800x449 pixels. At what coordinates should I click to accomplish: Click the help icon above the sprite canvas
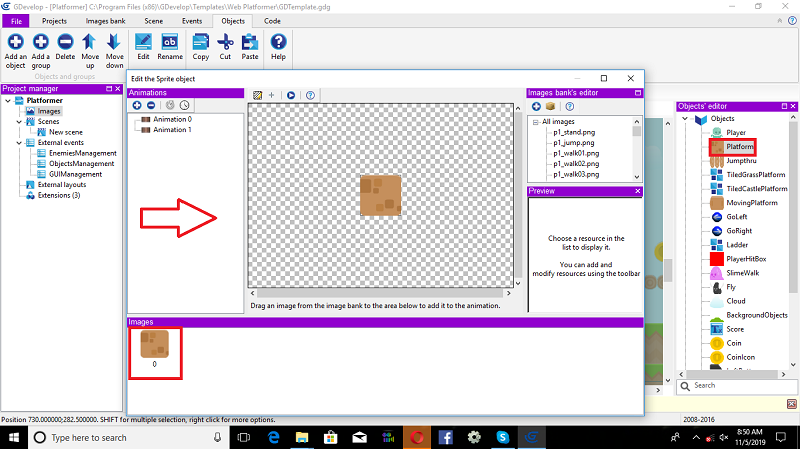click(310, 95)
